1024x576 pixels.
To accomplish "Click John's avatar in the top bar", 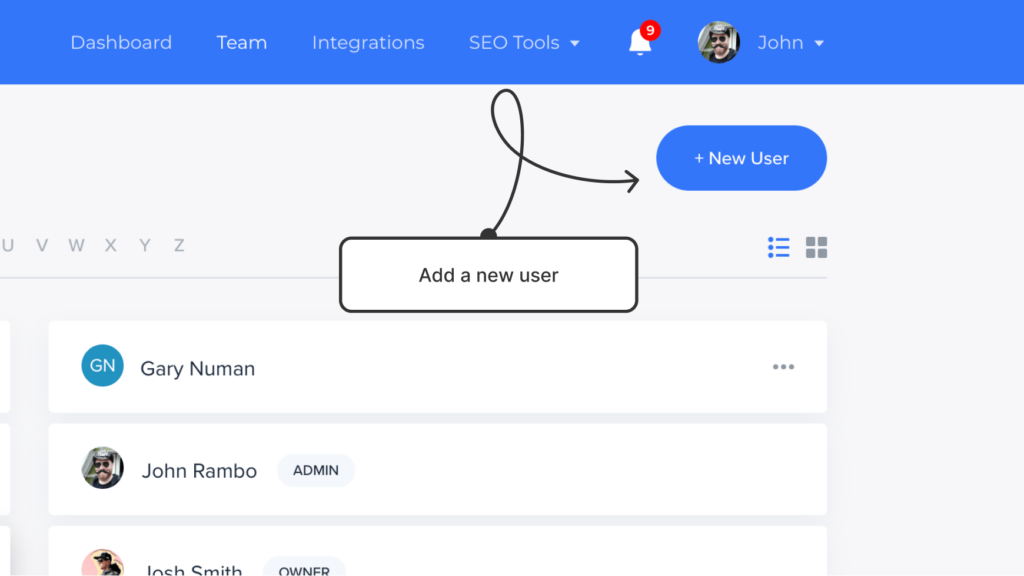I will [x=718, y=42].
